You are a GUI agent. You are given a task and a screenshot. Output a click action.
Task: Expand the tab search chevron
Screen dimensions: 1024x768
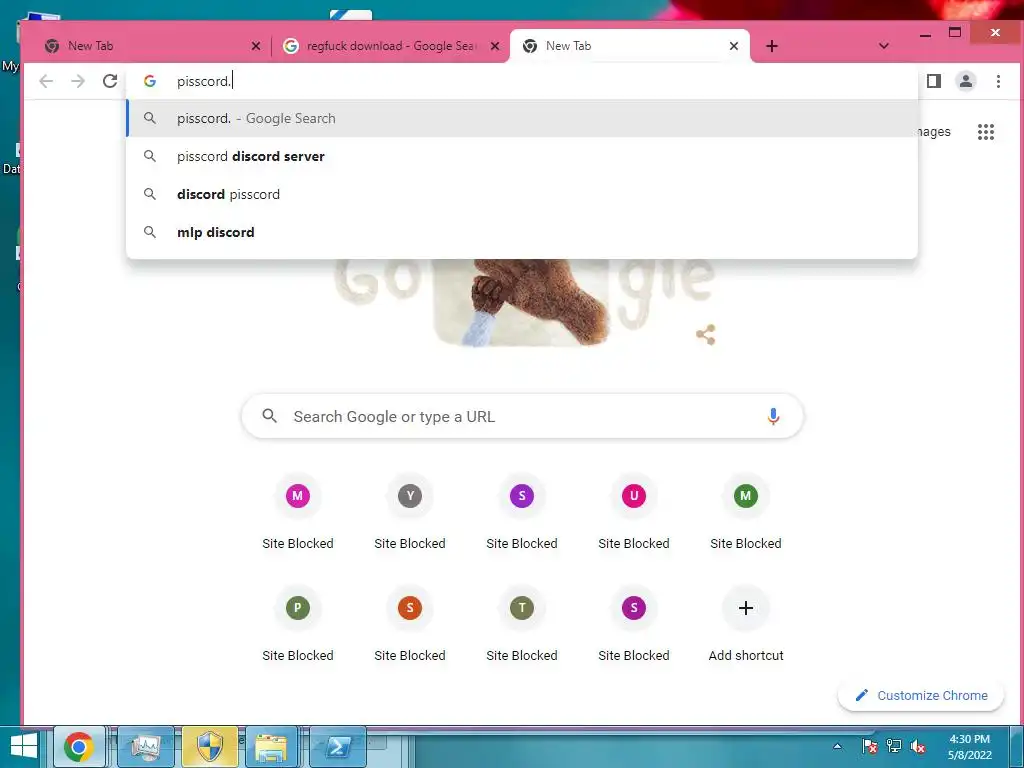pos(884,46)
